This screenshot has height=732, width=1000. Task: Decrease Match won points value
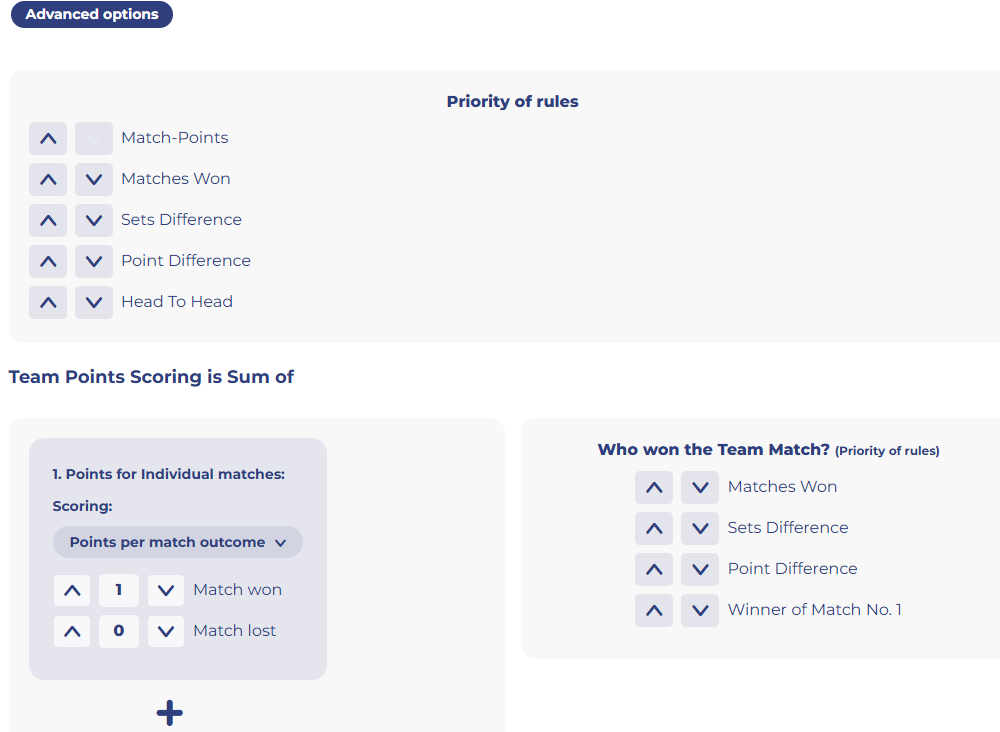166,590
